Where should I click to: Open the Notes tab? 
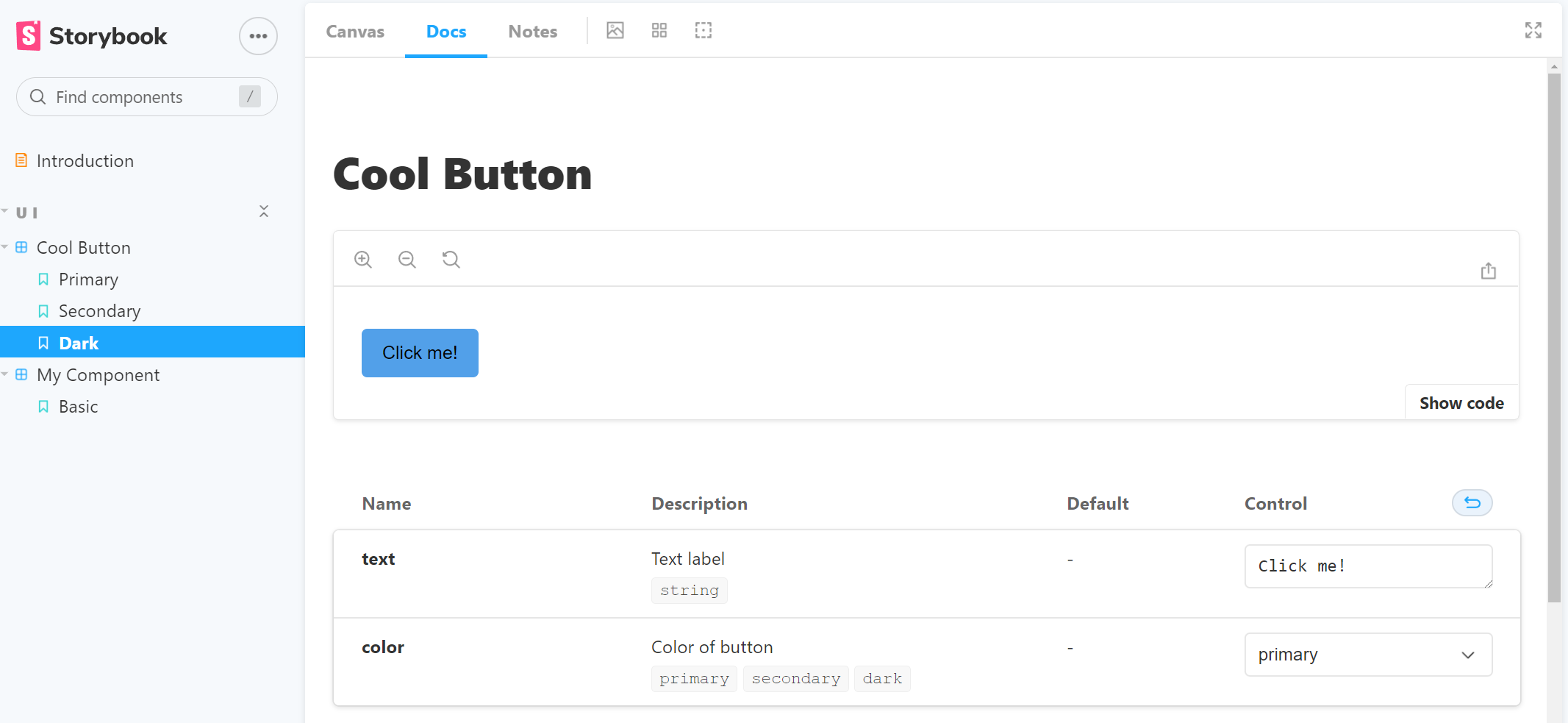coord(532,32)
